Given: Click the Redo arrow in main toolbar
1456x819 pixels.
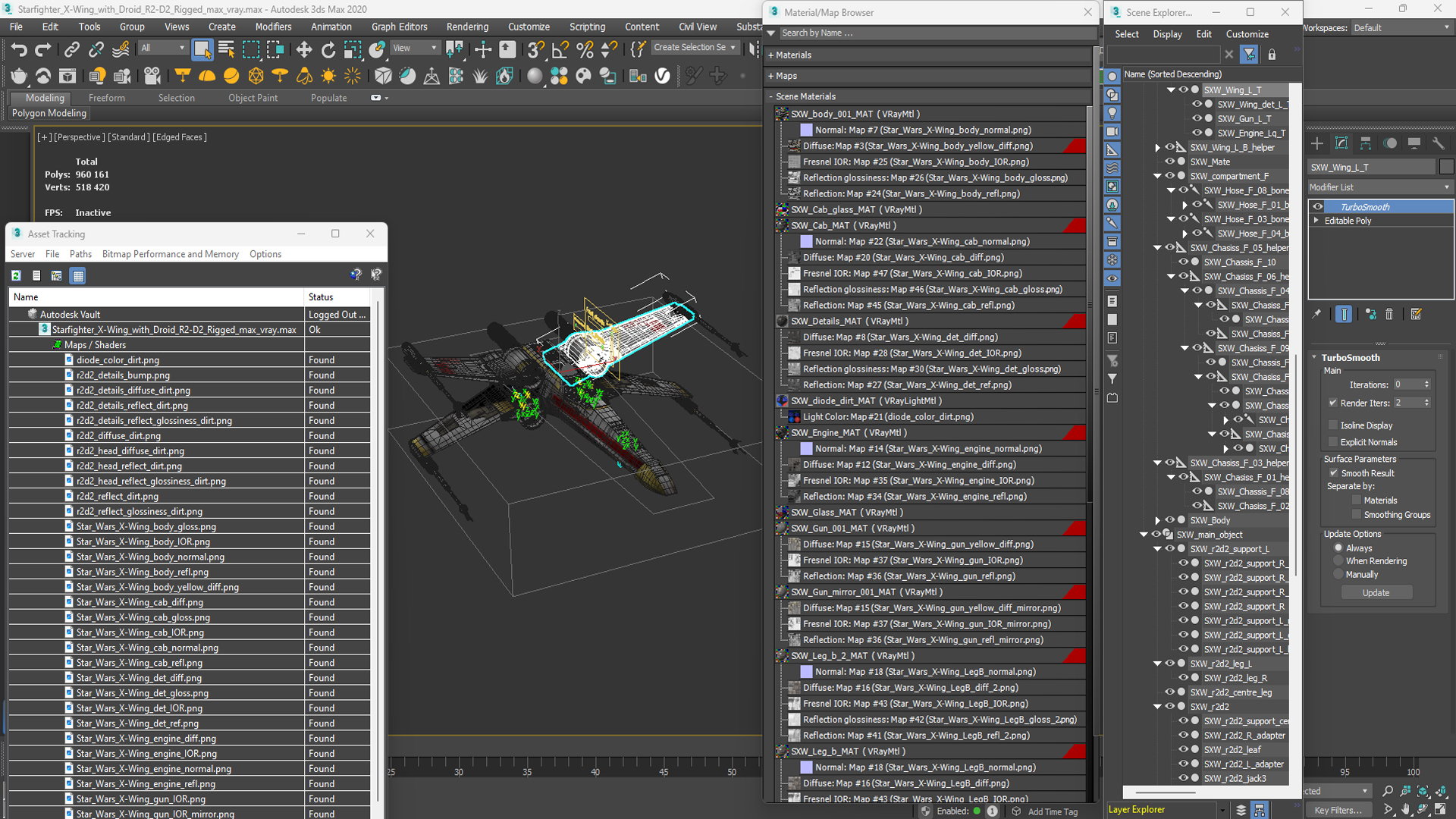Looking at the screenshot, I should coord(43,50).
